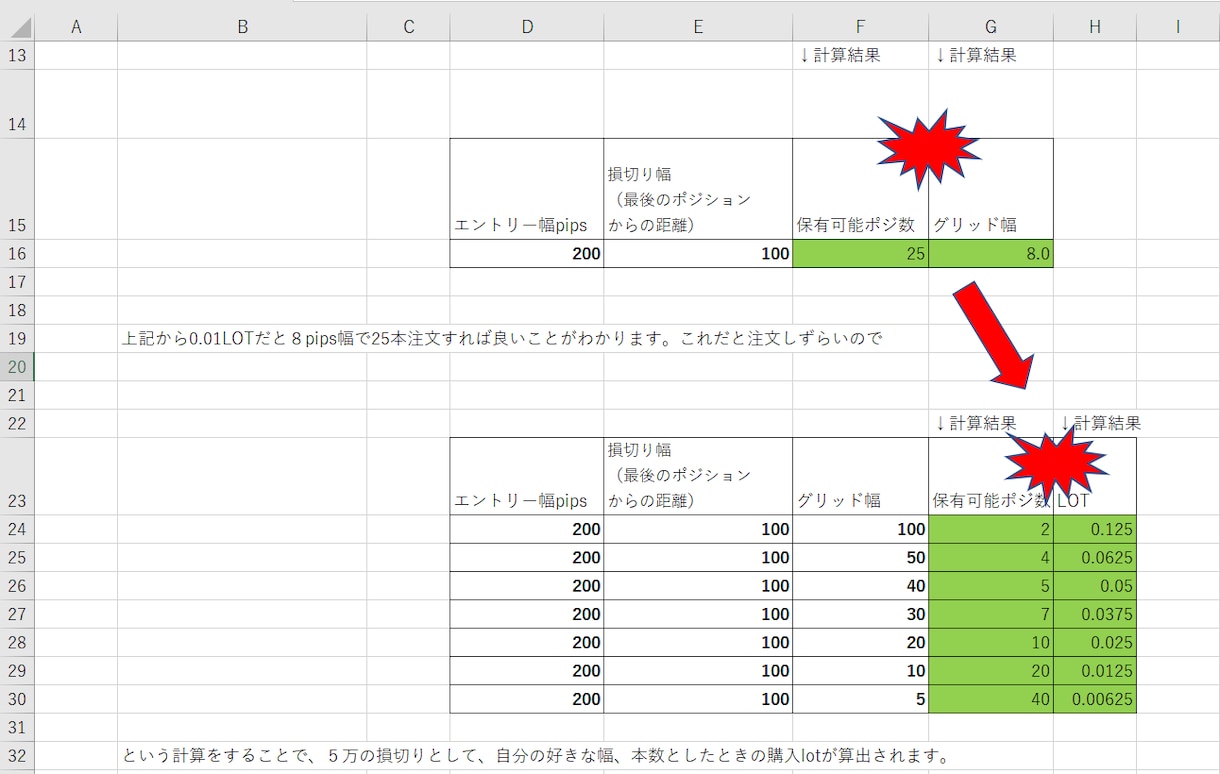Screen dimensions: 1220x774
Task: Click 'エントリー幅pips' header in row 15
Action: pos(527,189)
